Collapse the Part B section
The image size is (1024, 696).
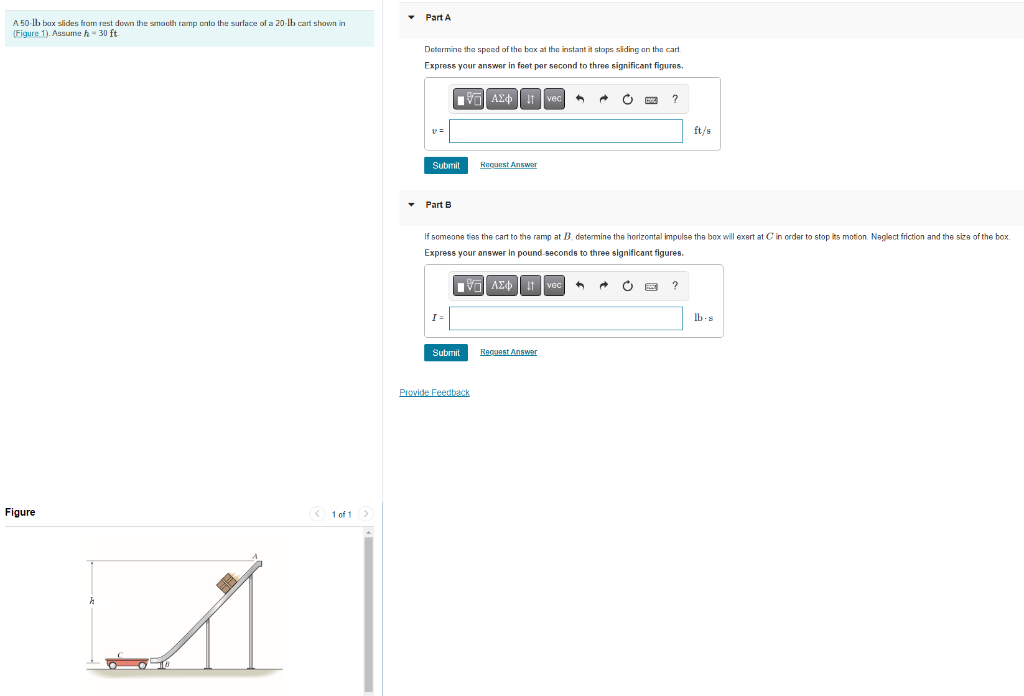point(410,204)
